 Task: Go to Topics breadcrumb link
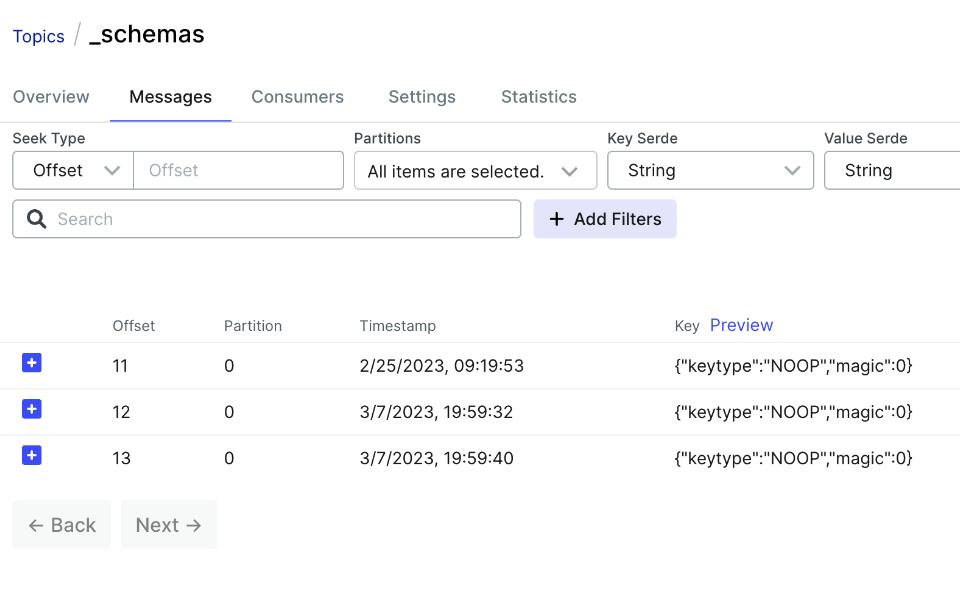coord(39,36)
